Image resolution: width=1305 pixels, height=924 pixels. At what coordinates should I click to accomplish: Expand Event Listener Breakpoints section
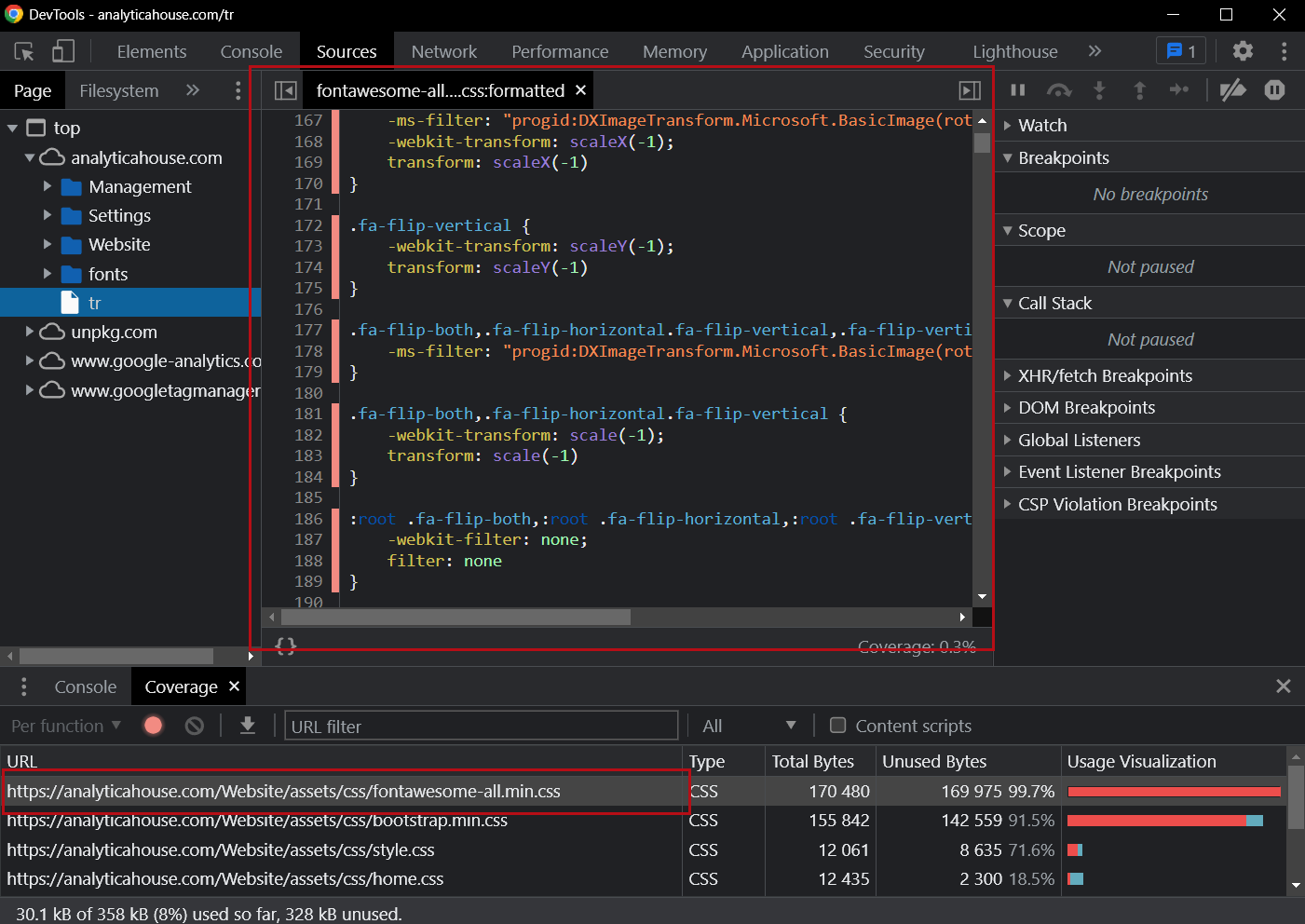[x=1149, y=471]
